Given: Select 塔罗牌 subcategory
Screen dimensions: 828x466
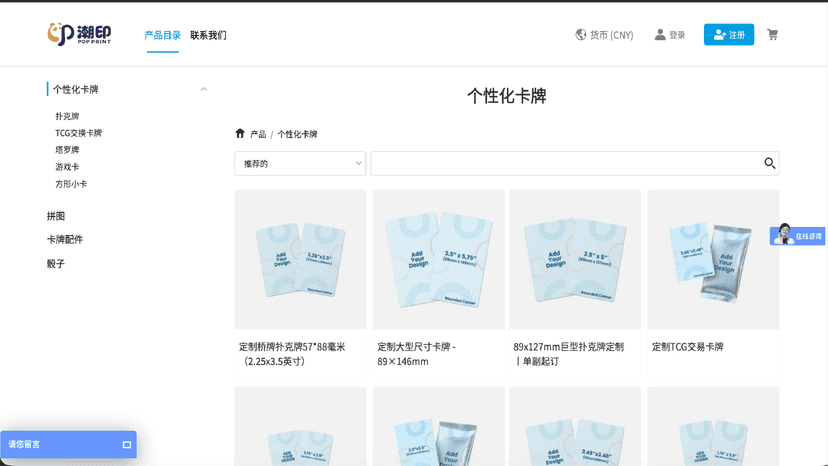Looking at the screenshot, I should 67,150.
